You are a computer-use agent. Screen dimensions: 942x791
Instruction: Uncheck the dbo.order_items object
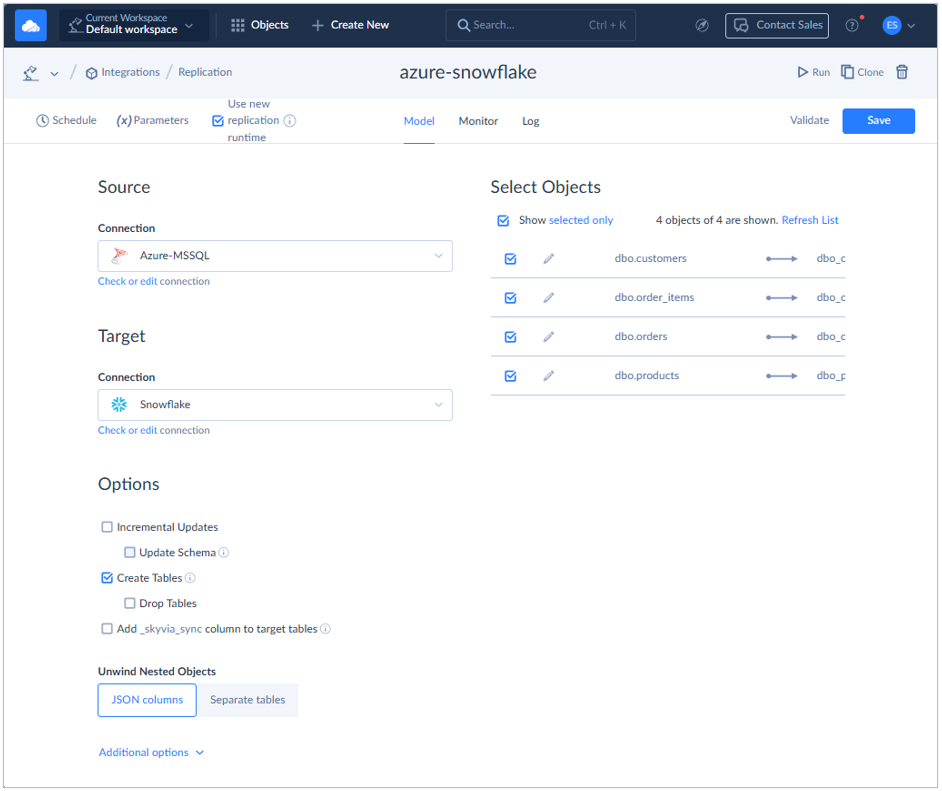(x=511, y=298)
